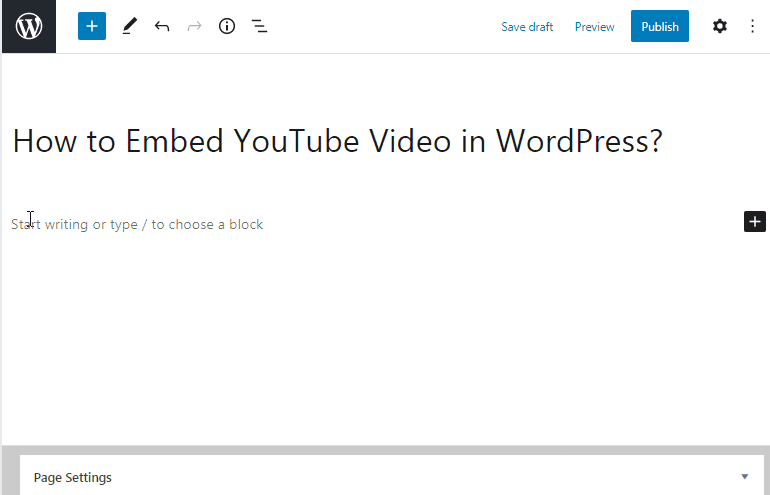
Task: Open the settings gear sidebar
Action: pos(719,26)
